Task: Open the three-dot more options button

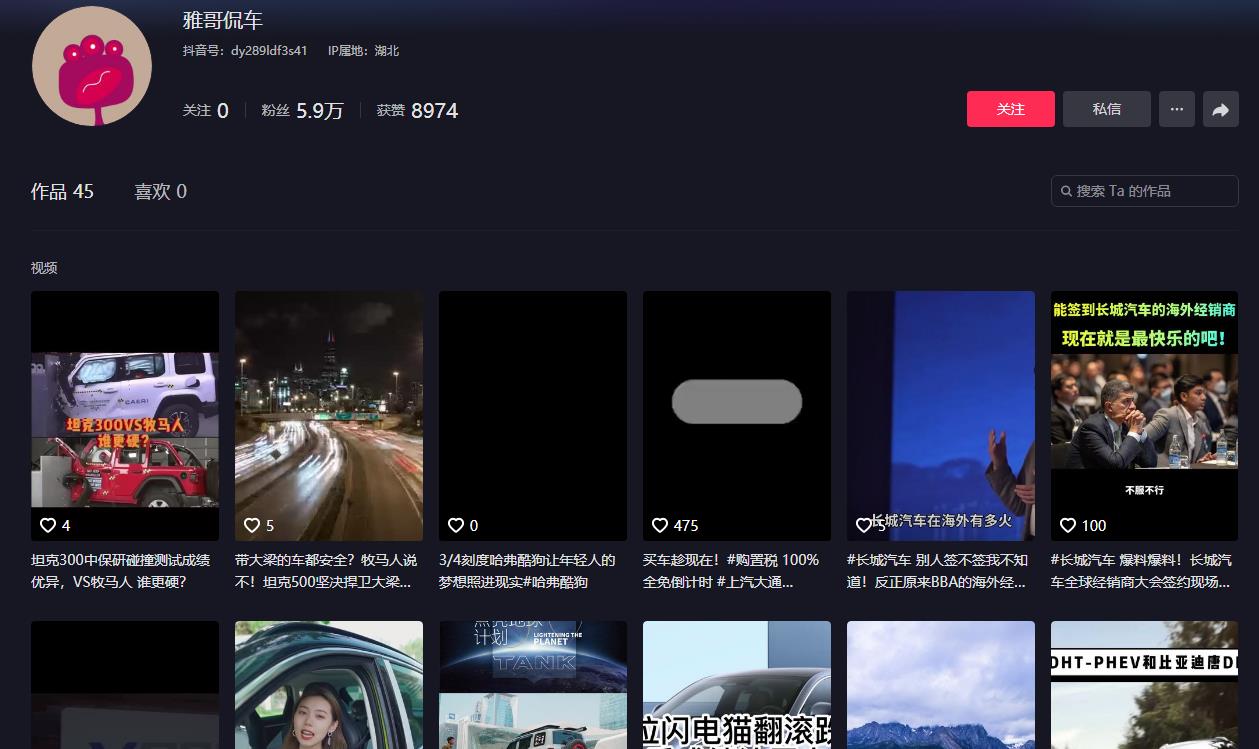Action: 1177,109
